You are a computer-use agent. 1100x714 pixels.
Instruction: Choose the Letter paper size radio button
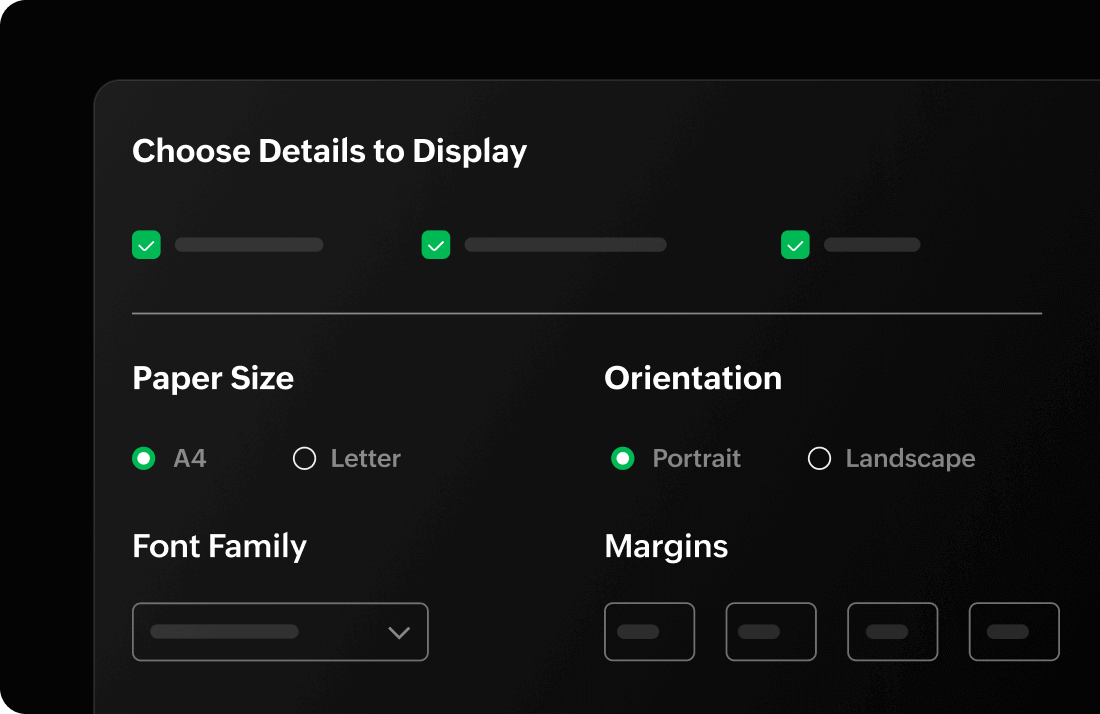point(304,459)
